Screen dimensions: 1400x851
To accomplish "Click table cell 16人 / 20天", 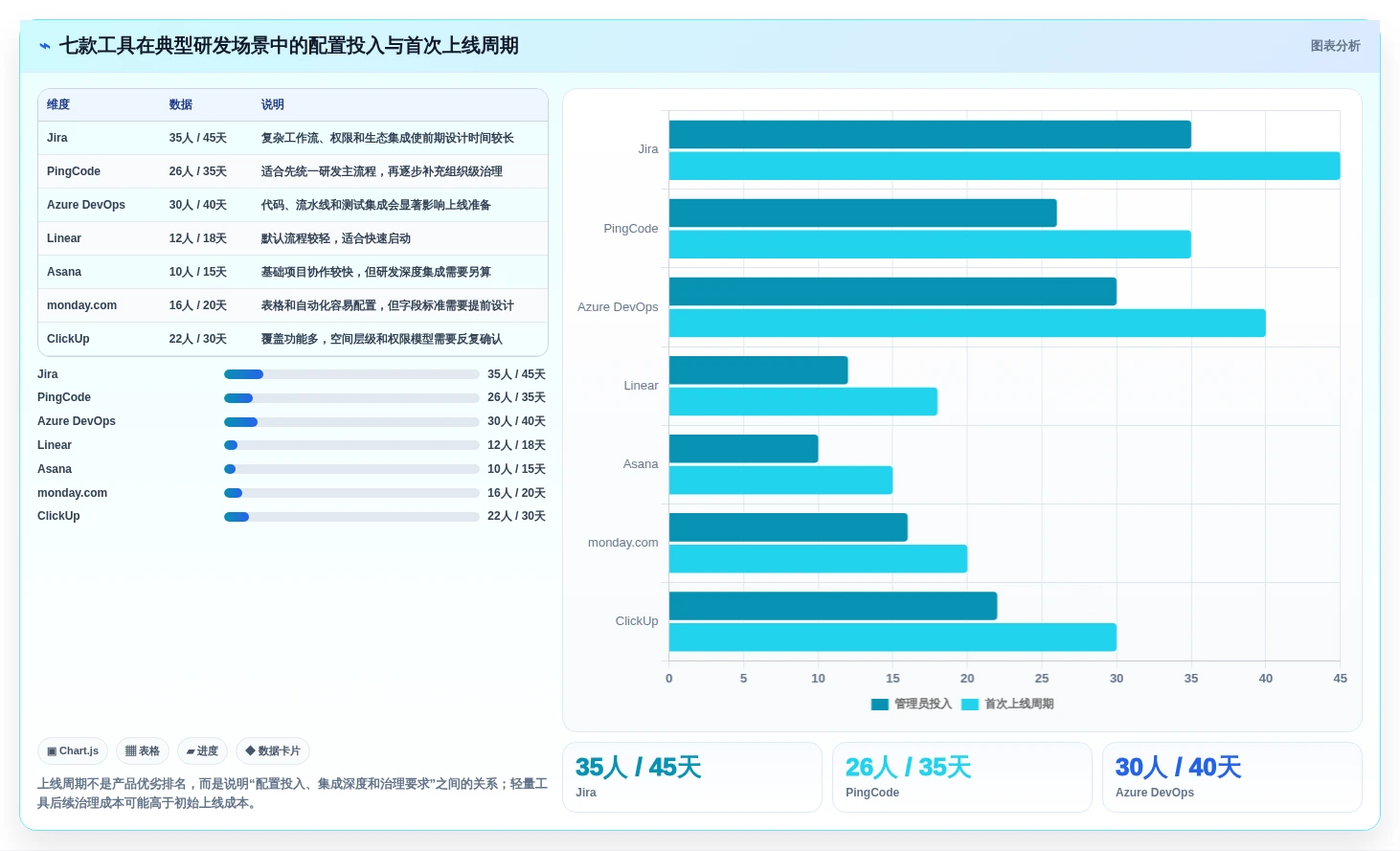I will pos(198,305).
